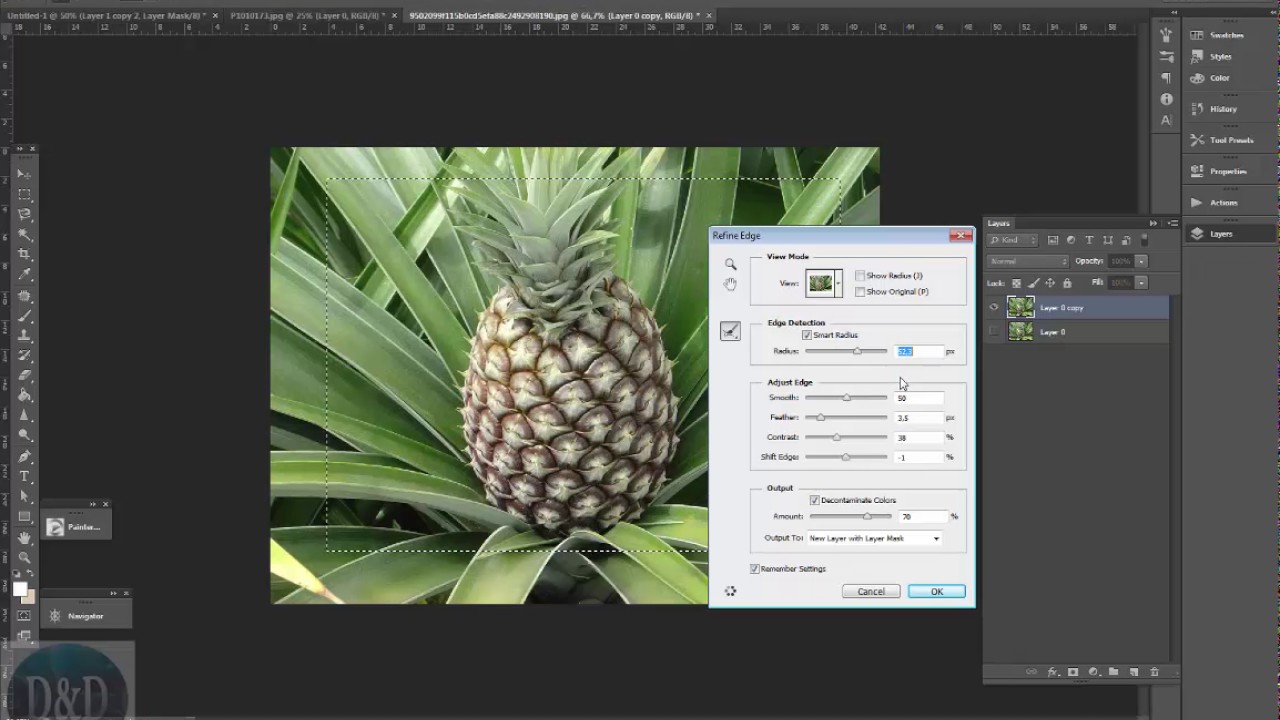This screenshot has width=1280, height=720.
Task: Open the View mode thumbnail dropdown
Action: click(838, 284)
